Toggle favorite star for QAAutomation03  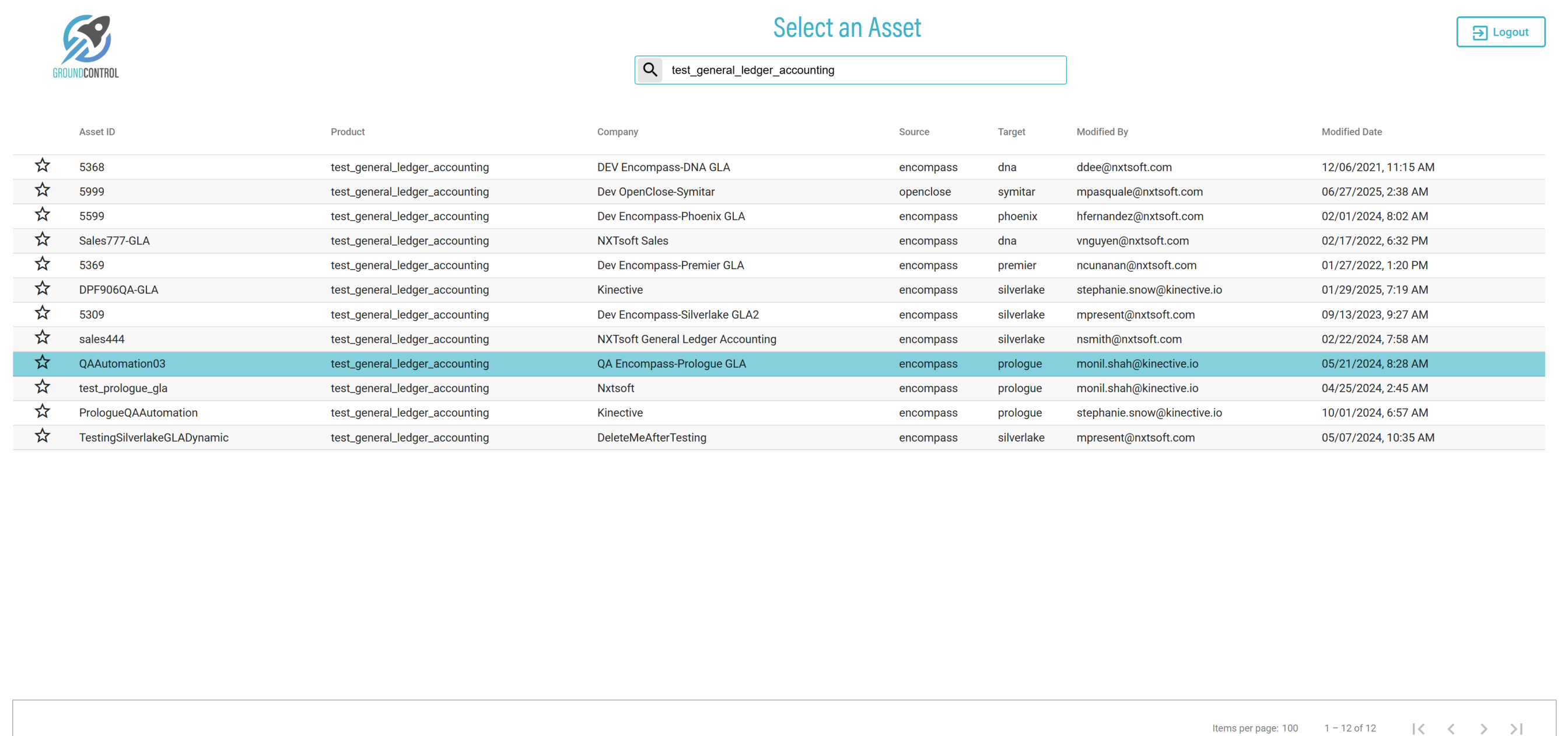pos(42,362)
